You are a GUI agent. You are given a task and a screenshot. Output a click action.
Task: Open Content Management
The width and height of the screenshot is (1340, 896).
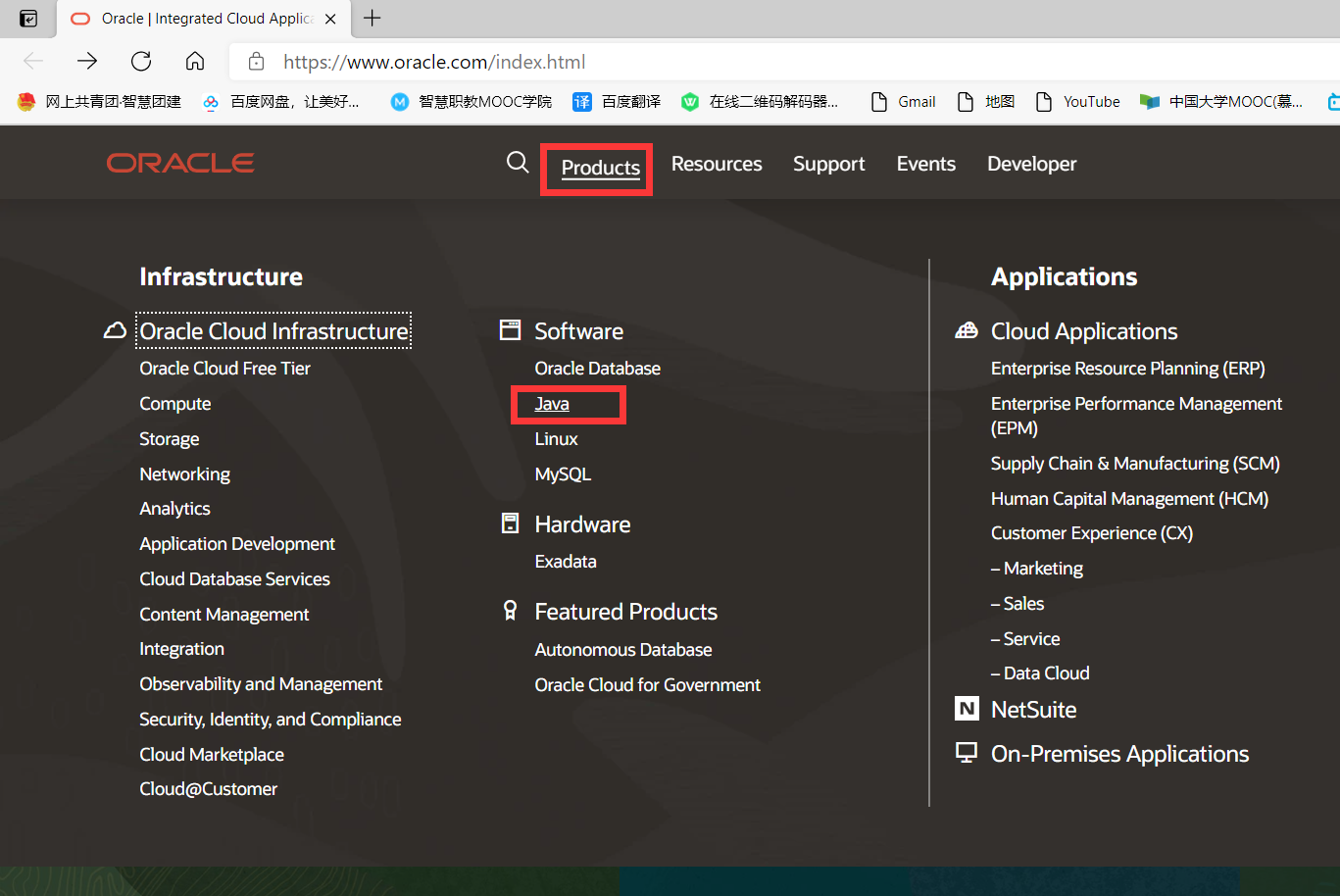[223, 615]
